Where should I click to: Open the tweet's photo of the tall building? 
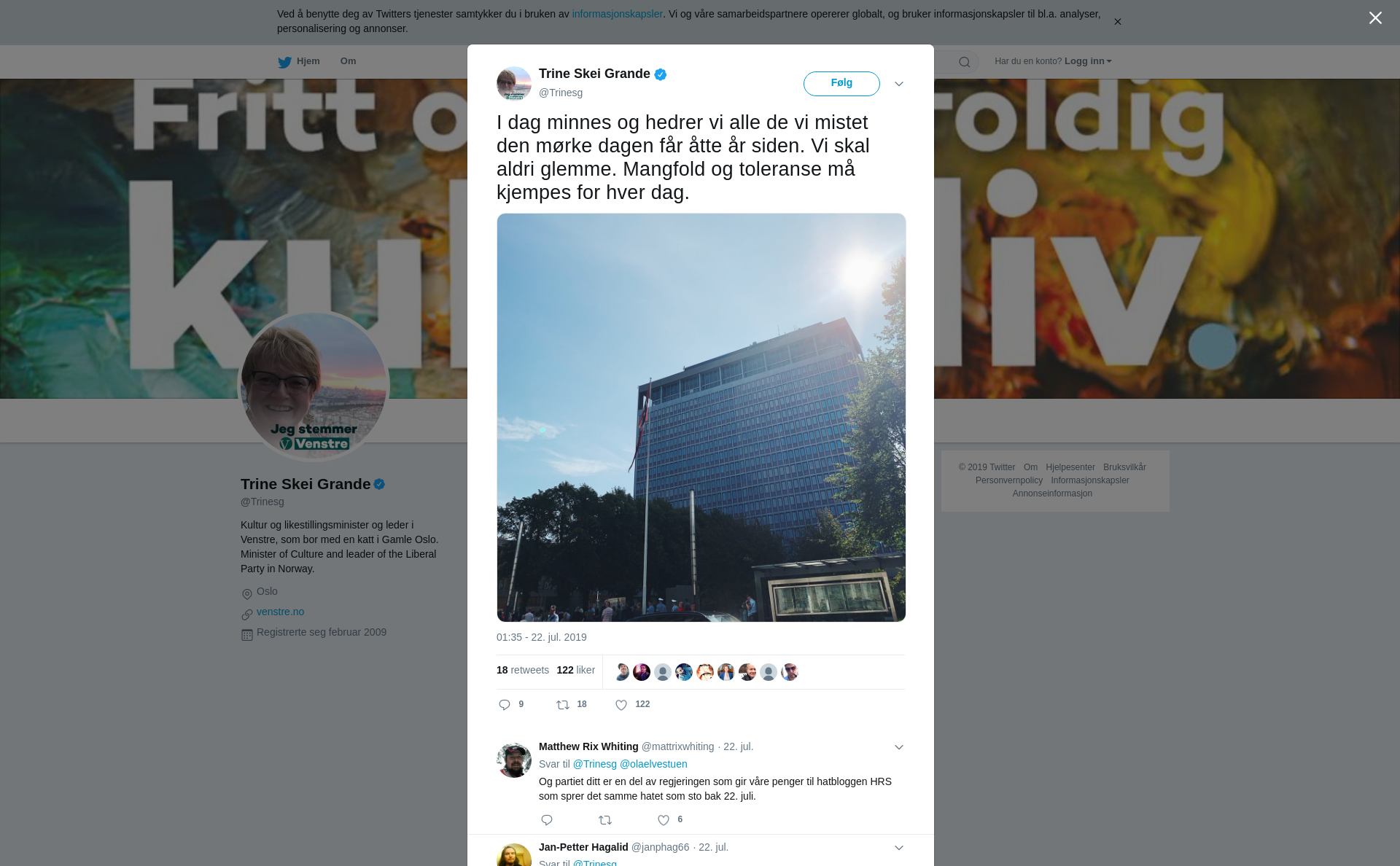tap(701, 418)
